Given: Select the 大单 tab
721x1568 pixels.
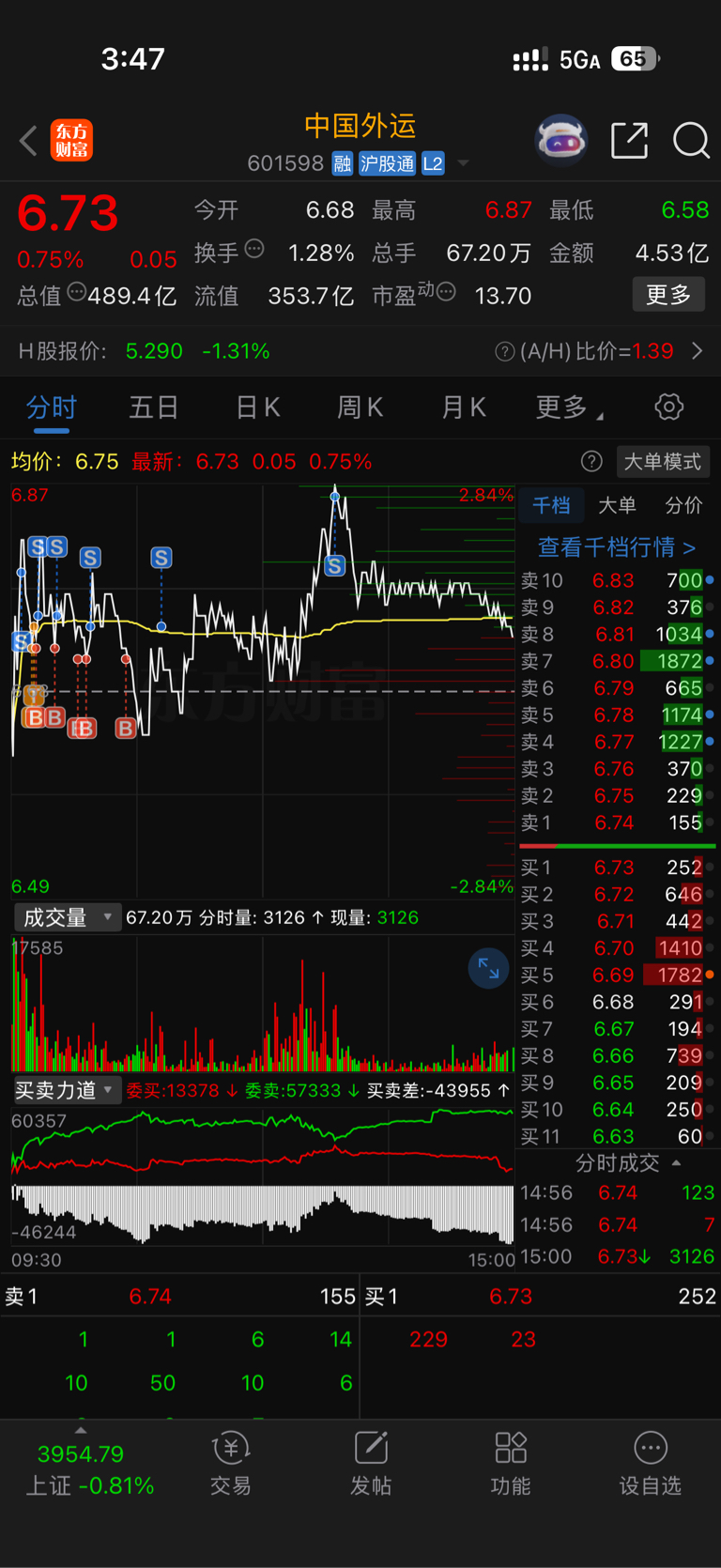Looking at the screenshot, I should 617,505.
